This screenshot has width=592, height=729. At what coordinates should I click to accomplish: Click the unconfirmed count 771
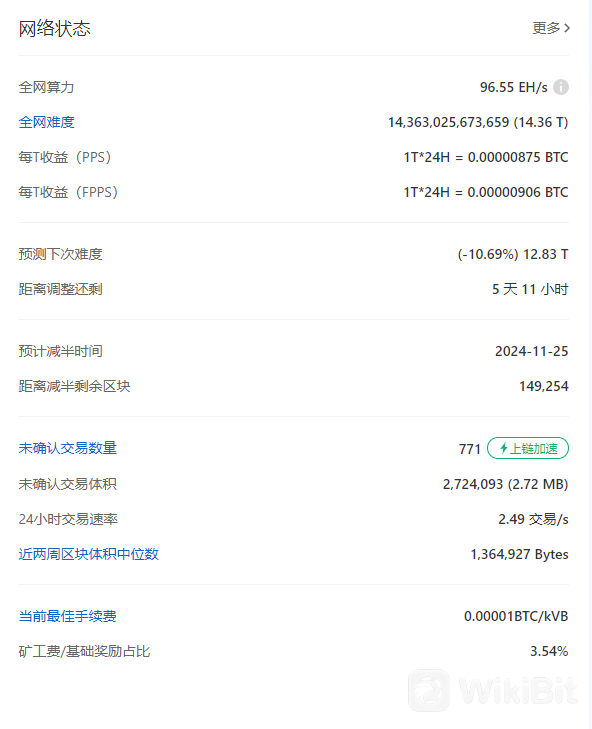[469, 449]
